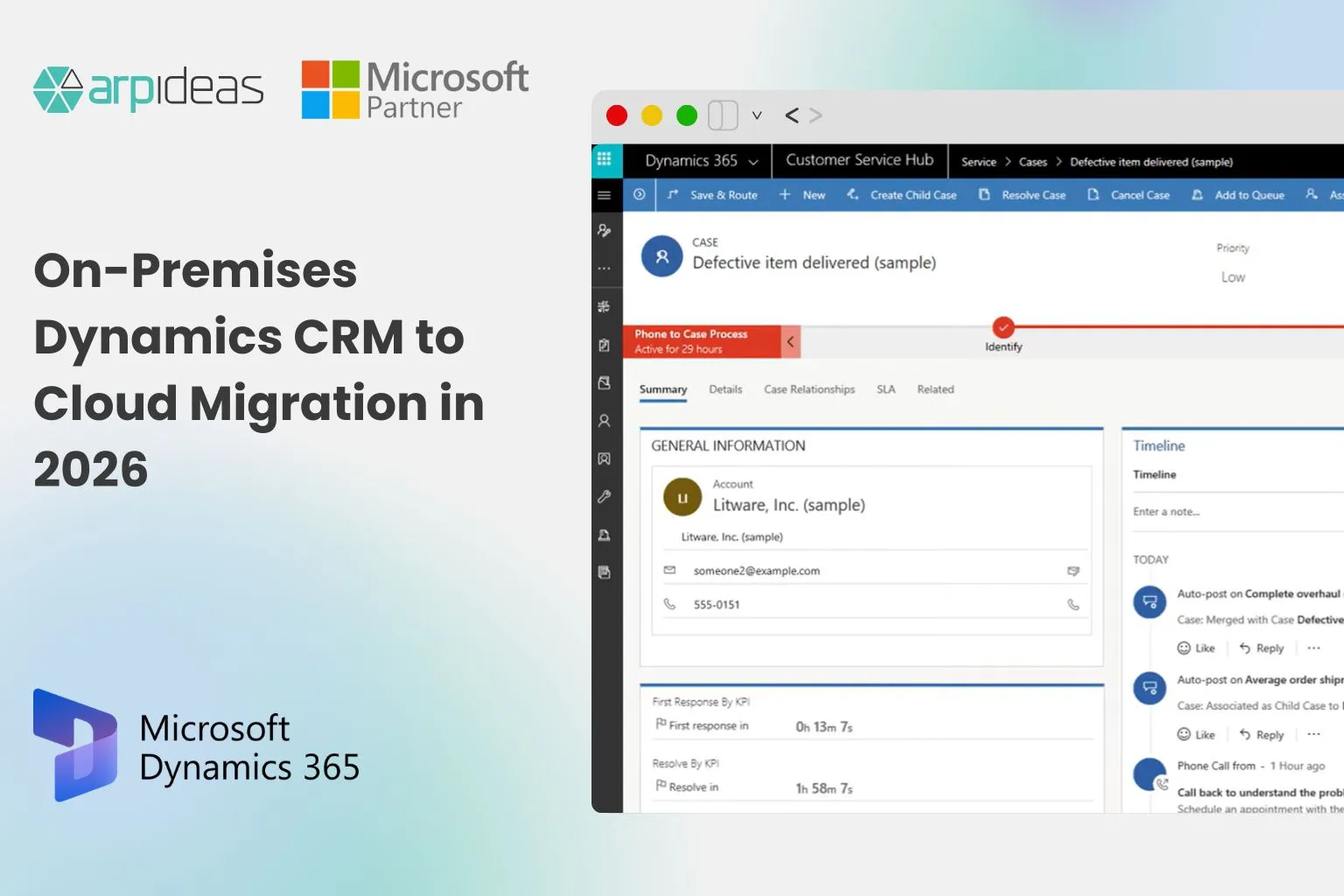Select the Summary tab
Image resolution: width=1344 pixels, height=896 pixels.
point(663,389)
